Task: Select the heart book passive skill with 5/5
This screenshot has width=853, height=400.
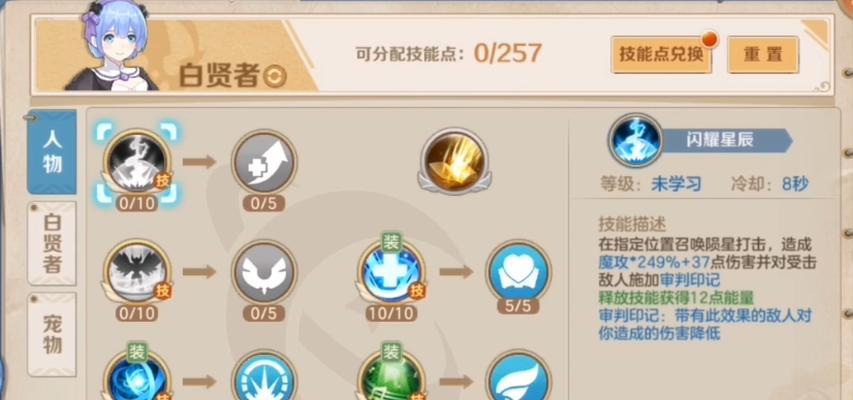Action: tap(518, 271)
